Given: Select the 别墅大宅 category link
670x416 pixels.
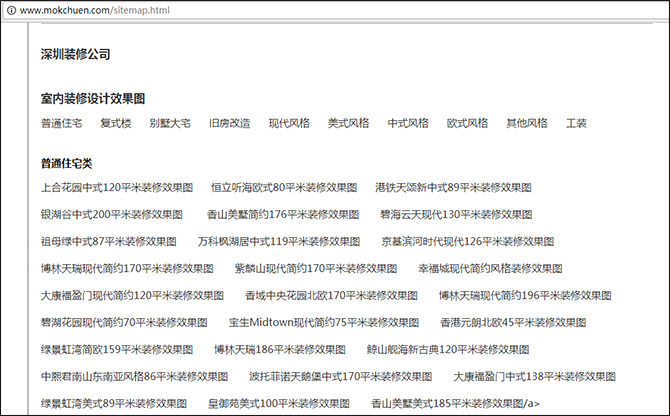Looking at the screenshot, I should [x=170, y=123].
